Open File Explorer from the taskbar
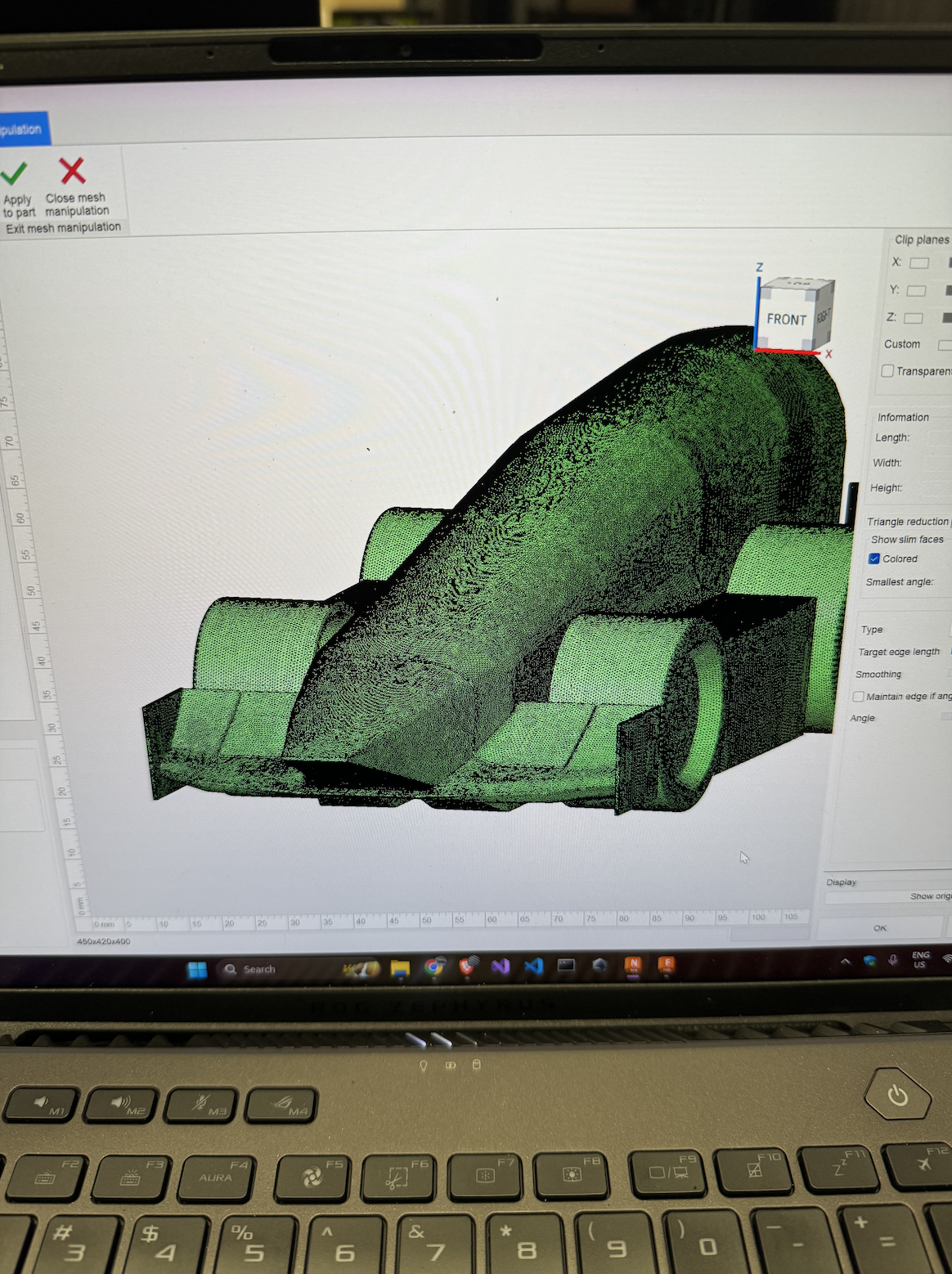Image resolution: width=952 pixels, height=1274 pixels. 400,968
